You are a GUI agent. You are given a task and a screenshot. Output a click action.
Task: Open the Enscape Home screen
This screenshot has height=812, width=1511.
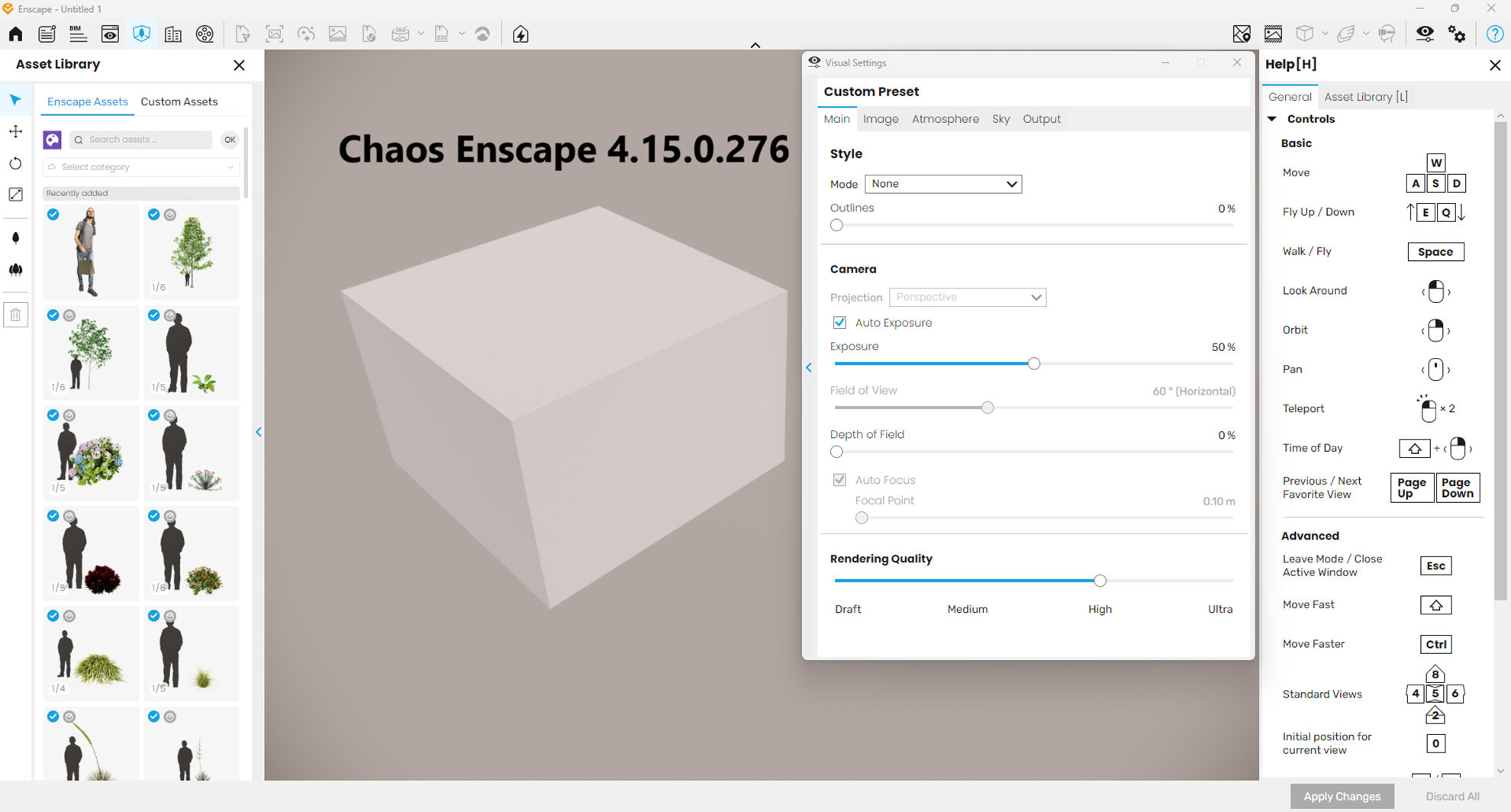point(15,34)
